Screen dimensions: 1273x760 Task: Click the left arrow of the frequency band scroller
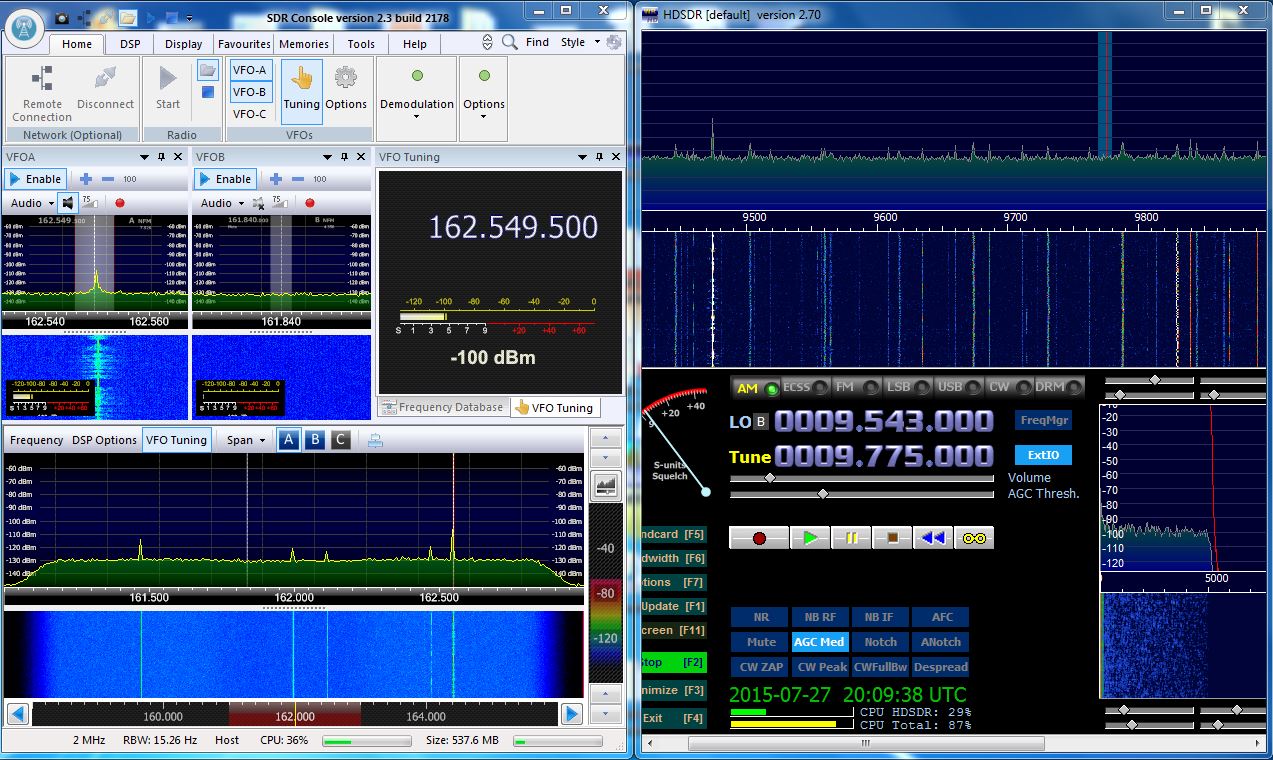[x=18, y=714]
